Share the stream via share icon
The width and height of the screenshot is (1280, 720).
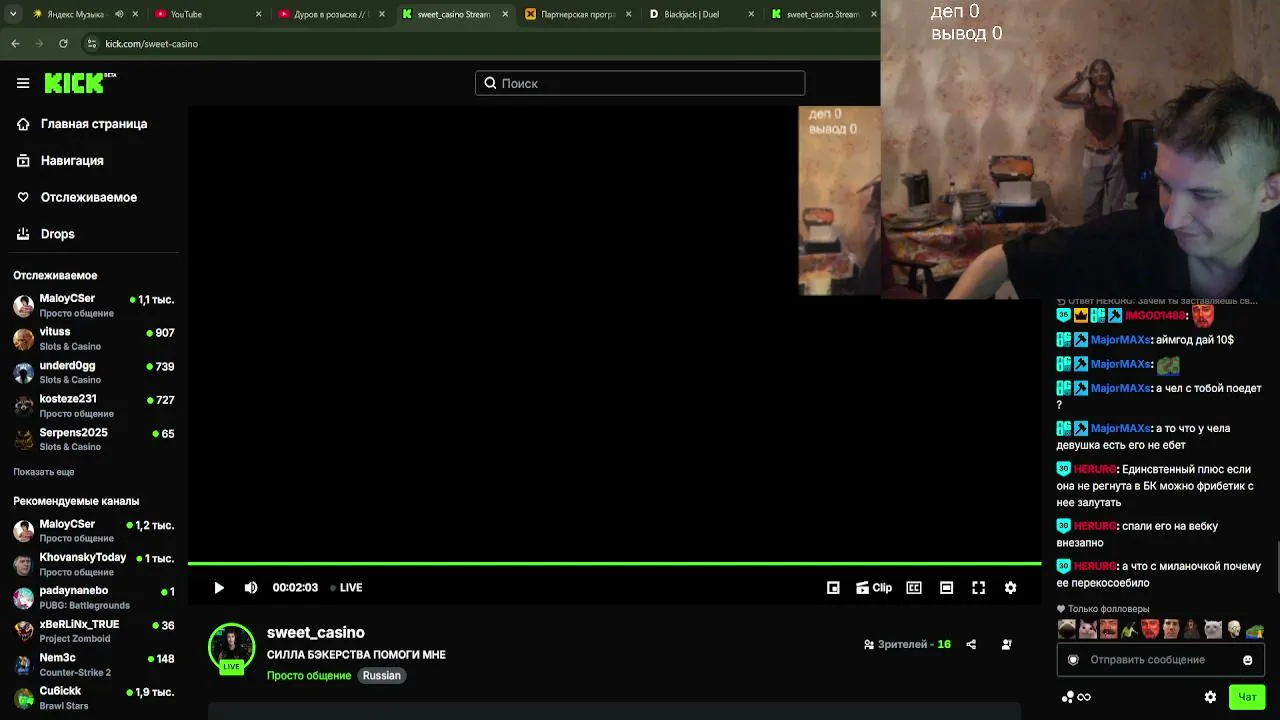tap(971, 645)
